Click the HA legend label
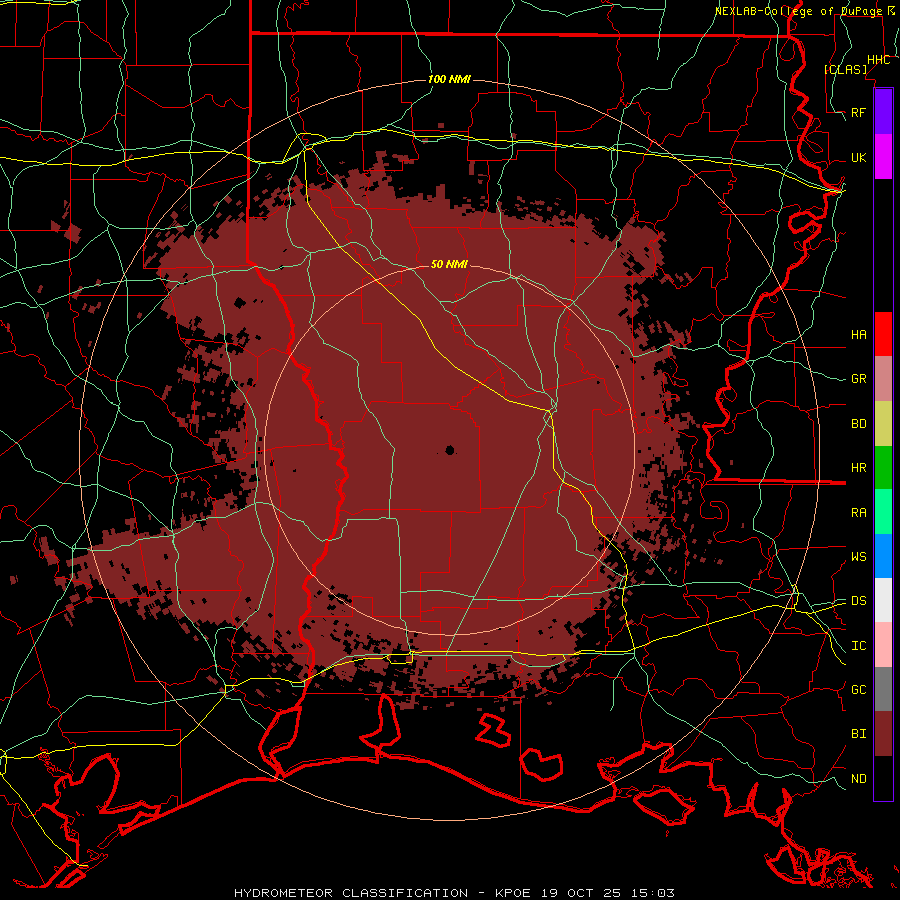900x900 pixels. (859, 334)
